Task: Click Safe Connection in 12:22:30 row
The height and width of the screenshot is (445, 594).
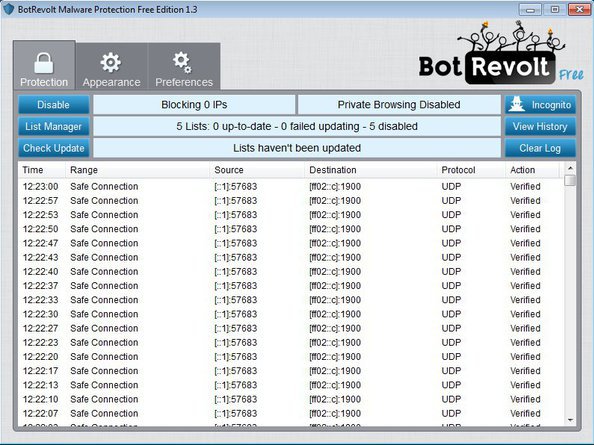Action: coord(104,314)
